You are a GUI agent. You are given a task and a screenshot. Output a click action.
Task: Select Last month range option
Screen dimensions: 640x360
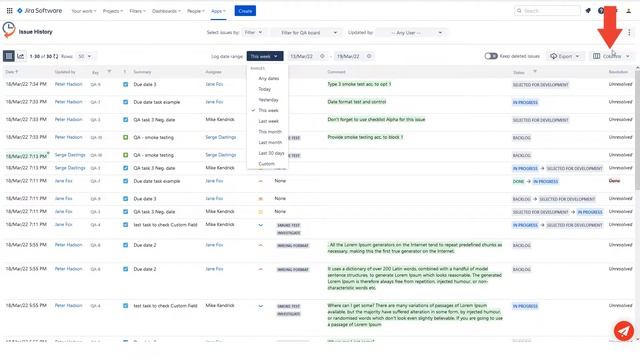pos(268,142)
